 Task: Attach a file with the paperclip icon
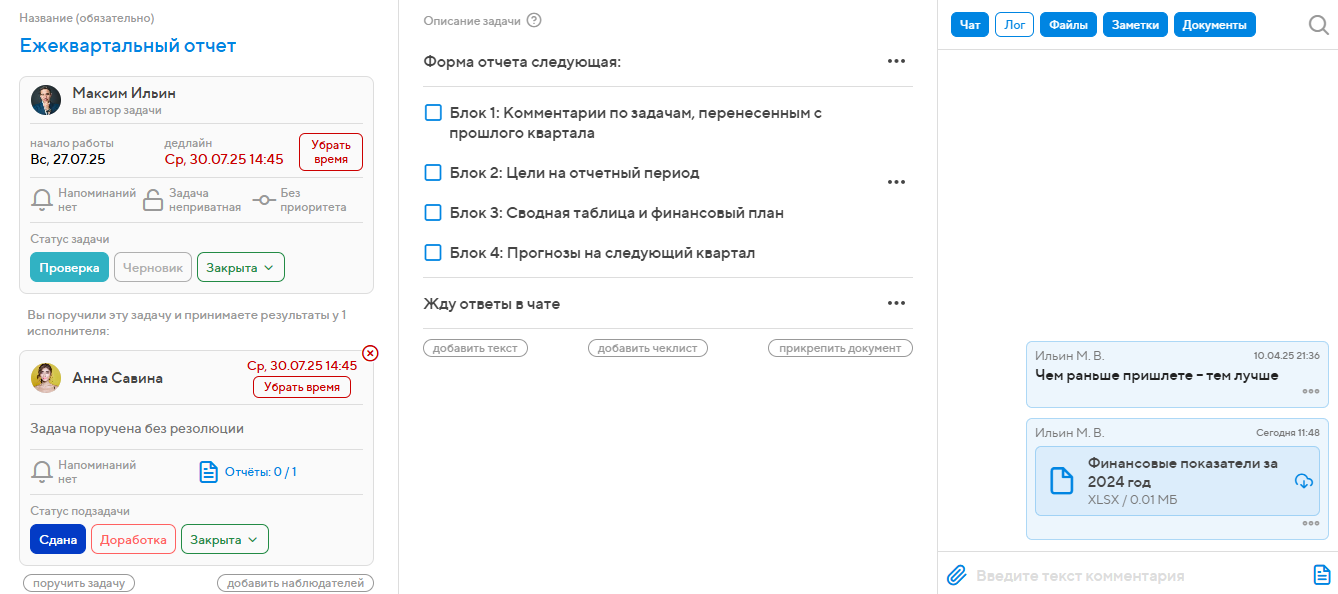[x=957, y=575]
